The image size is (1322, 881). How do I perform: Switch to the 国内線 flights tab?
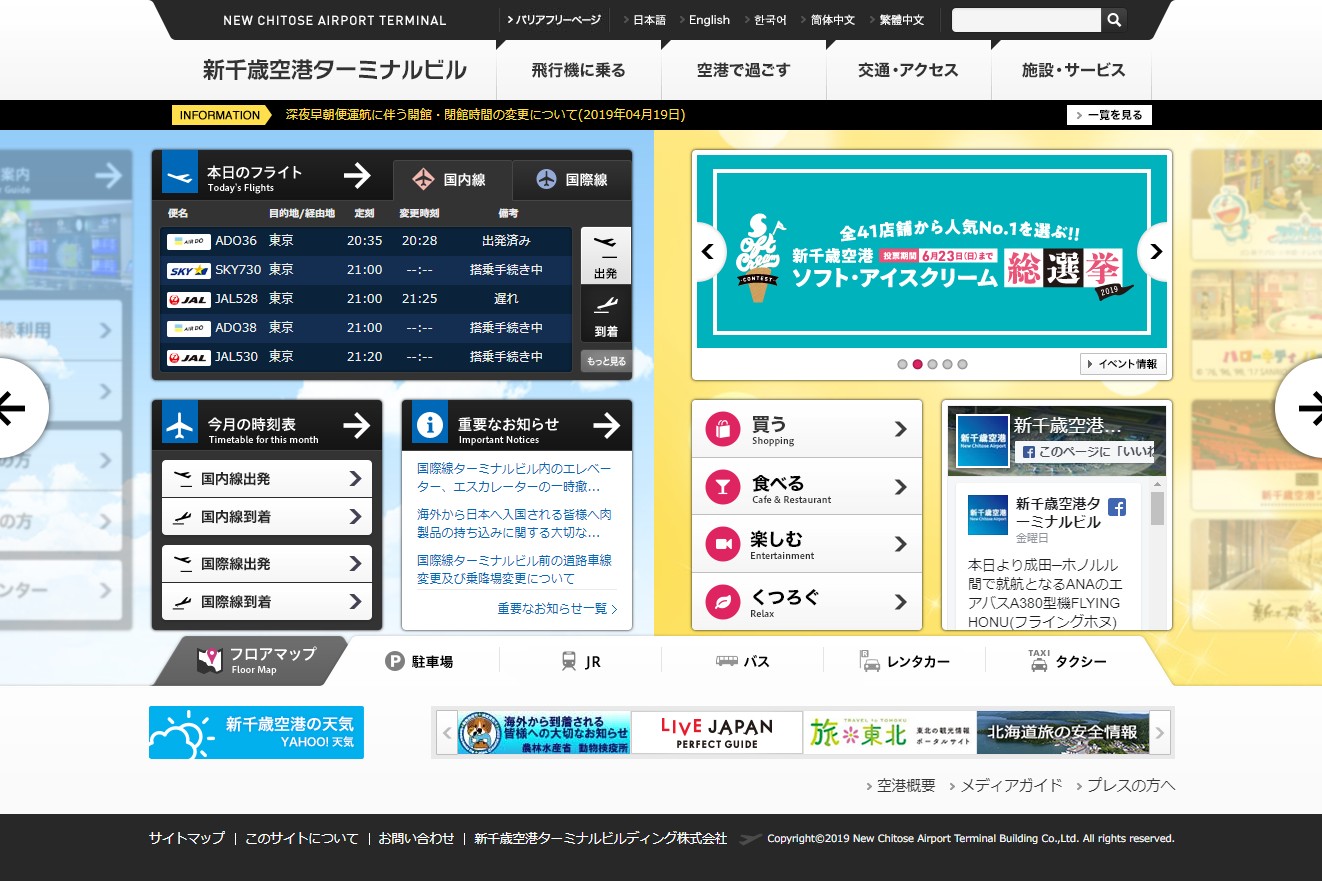click(x=452, y=180)
